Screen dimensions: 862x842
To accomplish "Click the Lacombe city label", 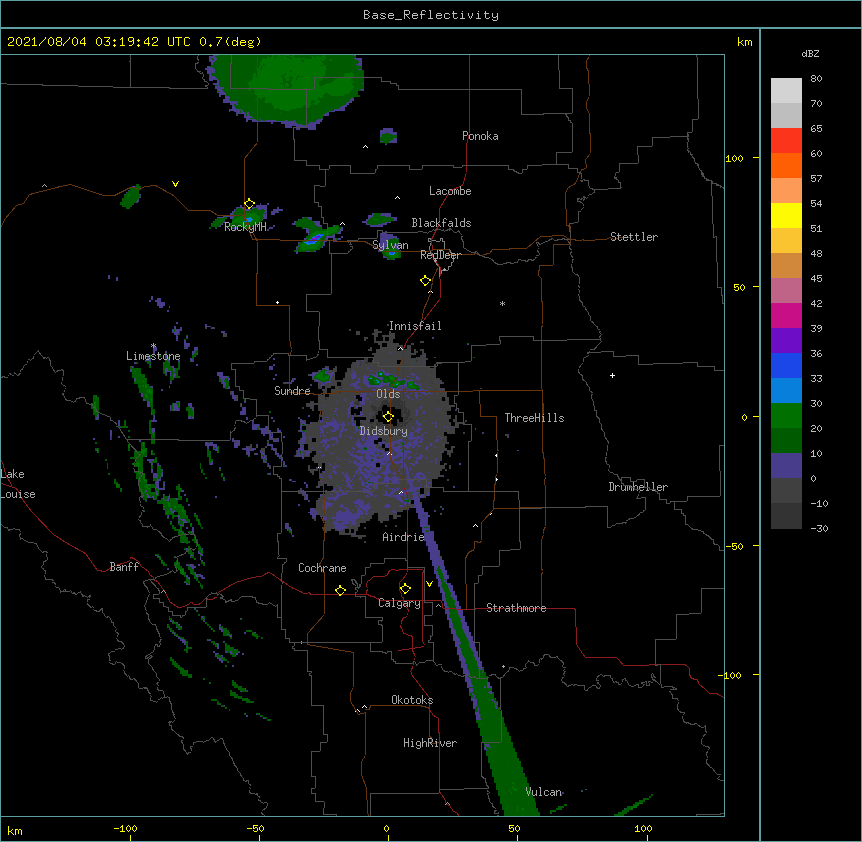I will click(450, 191).
